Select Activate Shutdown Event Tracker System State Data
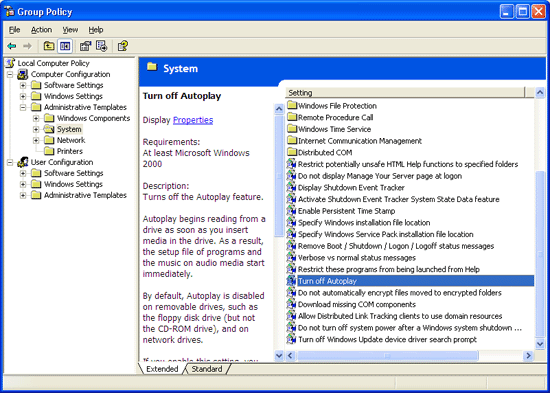 [x=398, y=199]
